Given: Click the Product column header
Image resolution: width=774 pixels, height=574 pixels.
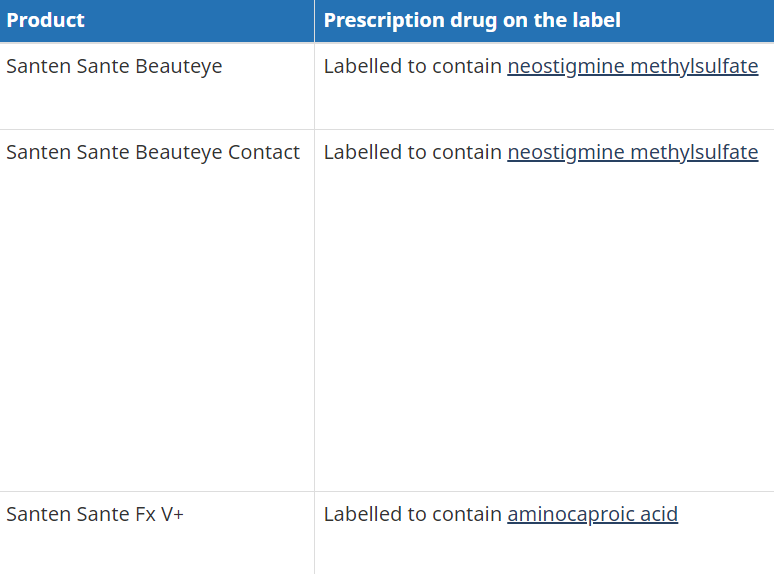Looking at the screenshot, I should pos(157,21).
